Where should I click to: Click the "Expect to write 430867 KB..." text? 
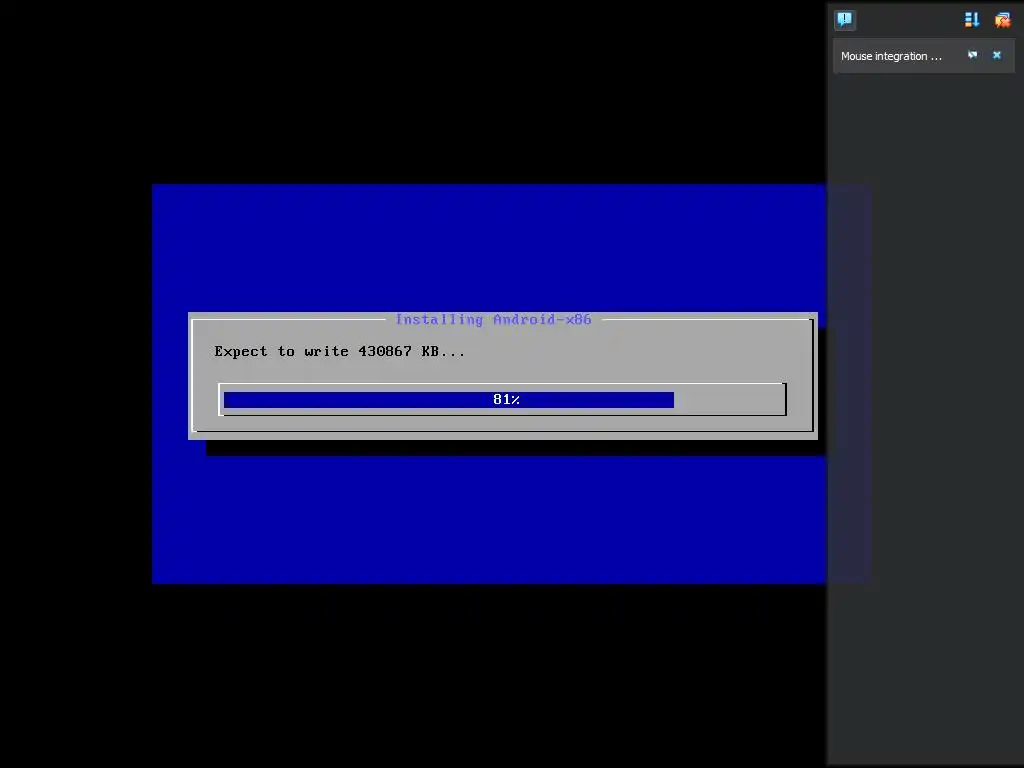tap(340, 351)
